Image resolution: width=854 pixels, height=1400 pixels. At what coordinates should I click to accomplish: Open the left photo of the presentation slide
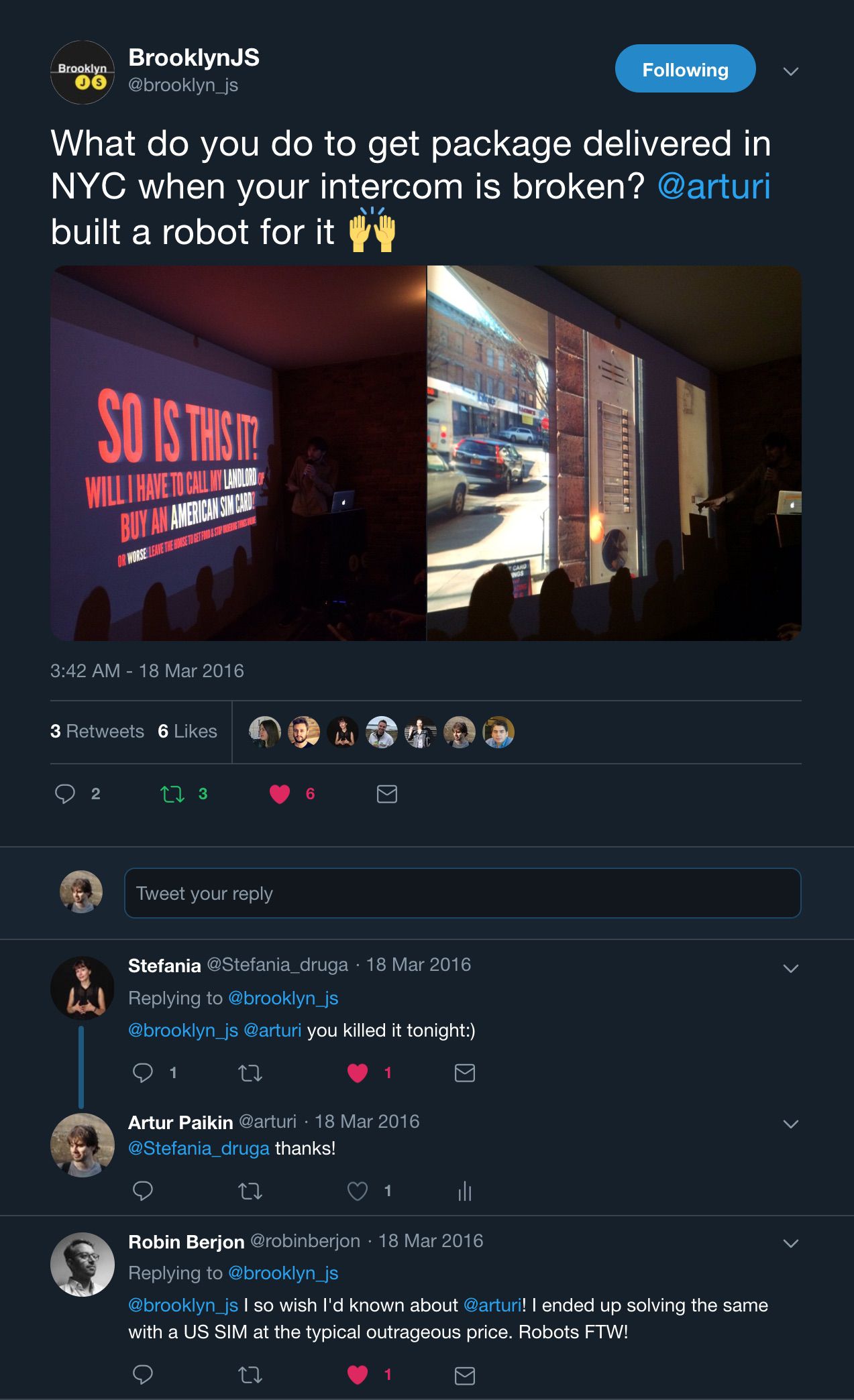[x=238, y=453]
